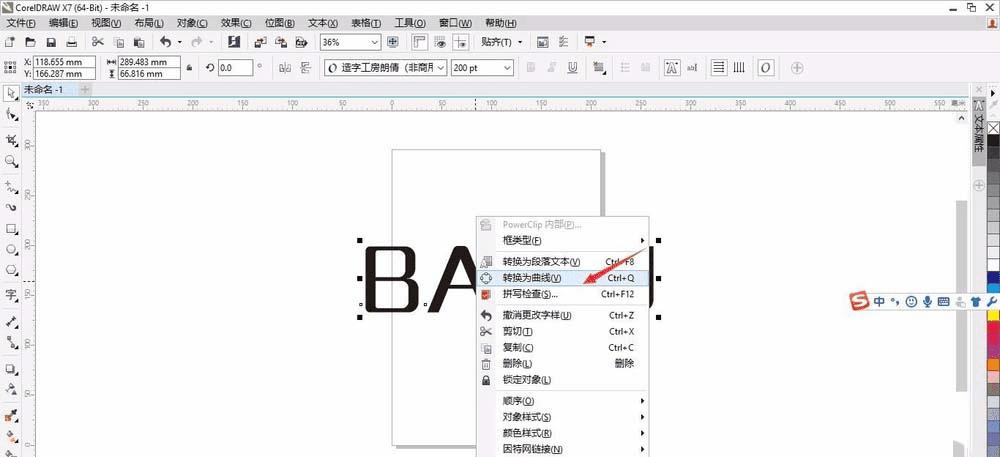The image size is (1000, 457).
Task: Choose 拼写检查 from context menu
Action: click(x=562, y=294)
